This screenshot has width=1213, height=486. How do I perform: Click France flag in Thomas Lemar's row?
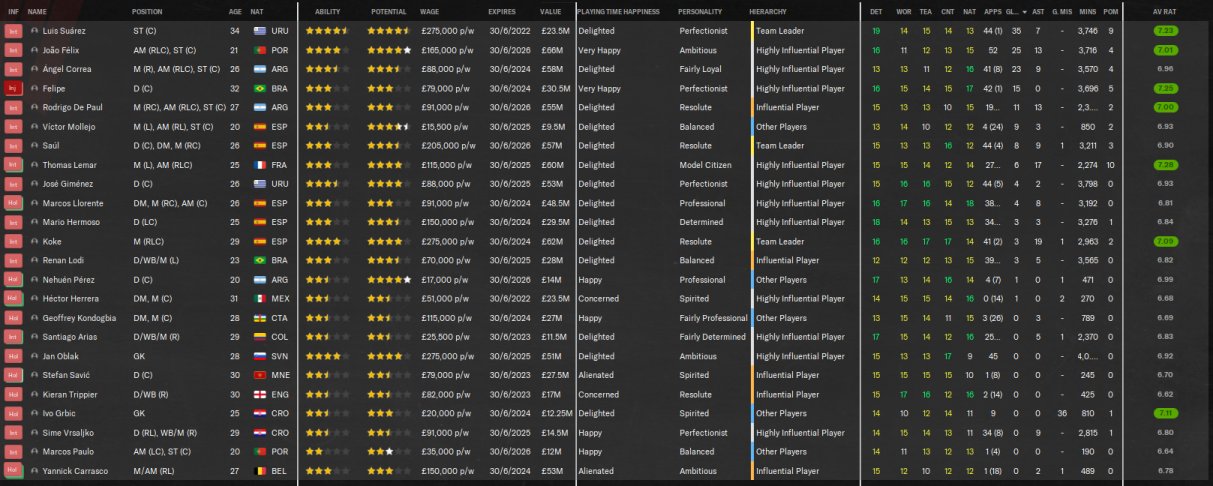coord(258,165)
